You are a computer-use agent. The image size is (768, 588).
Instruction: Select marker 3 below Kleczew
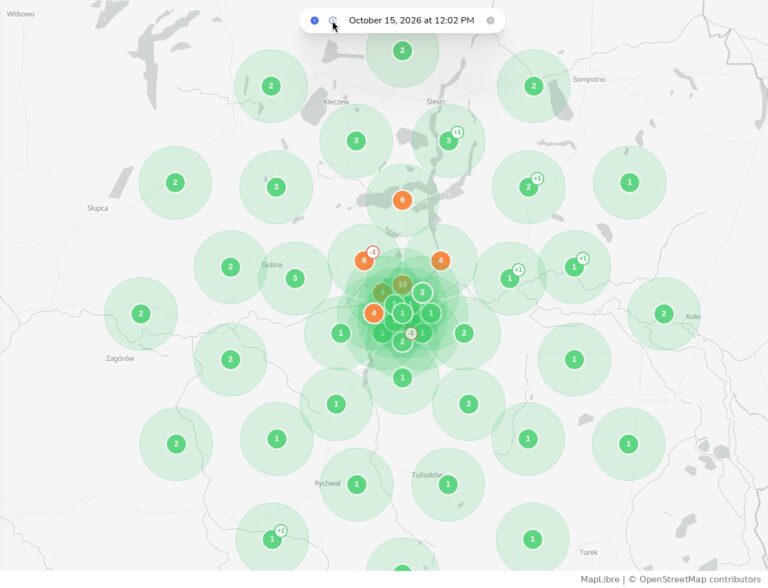coord(356,141)
